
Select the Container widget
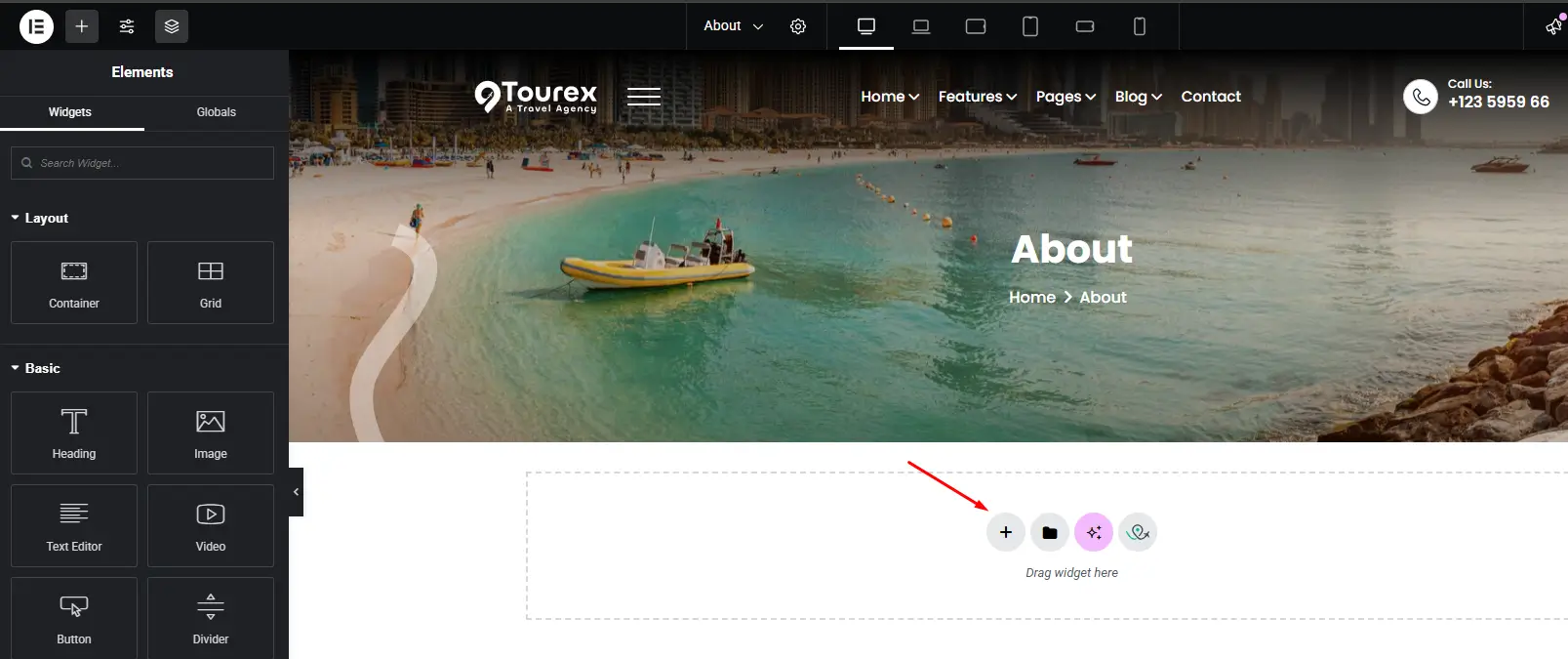tap(74, 283)
